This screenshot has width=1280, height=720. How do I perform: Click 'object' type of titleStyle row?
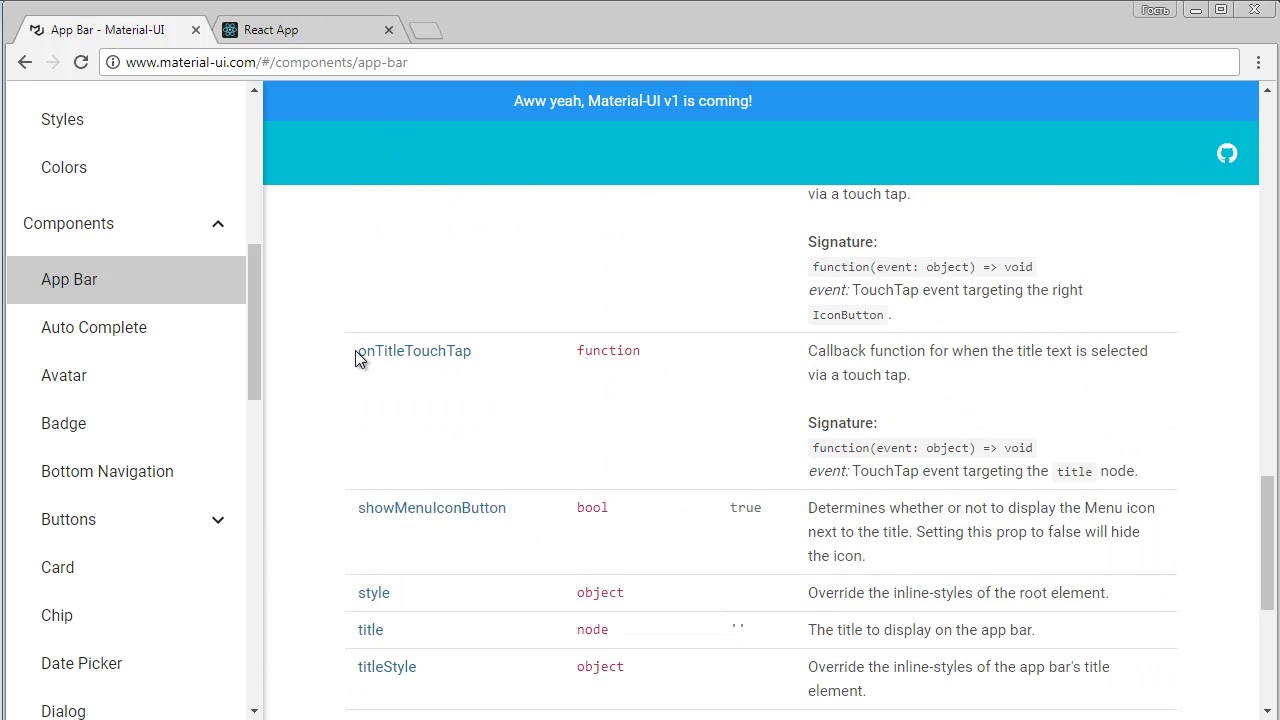600,667
